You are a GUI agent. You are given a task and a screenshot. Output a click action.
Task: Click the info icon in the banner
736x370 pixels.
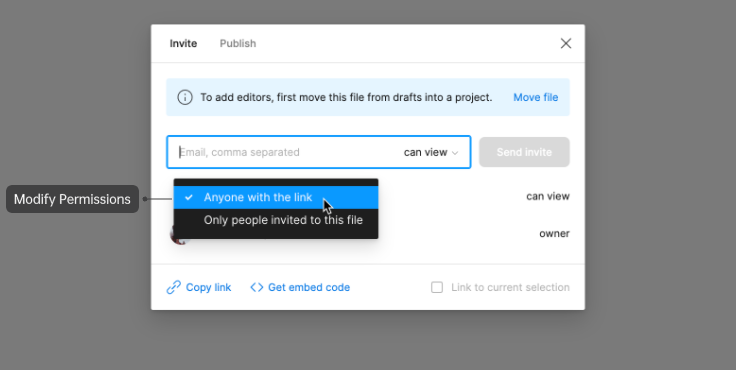pos(184,97)
